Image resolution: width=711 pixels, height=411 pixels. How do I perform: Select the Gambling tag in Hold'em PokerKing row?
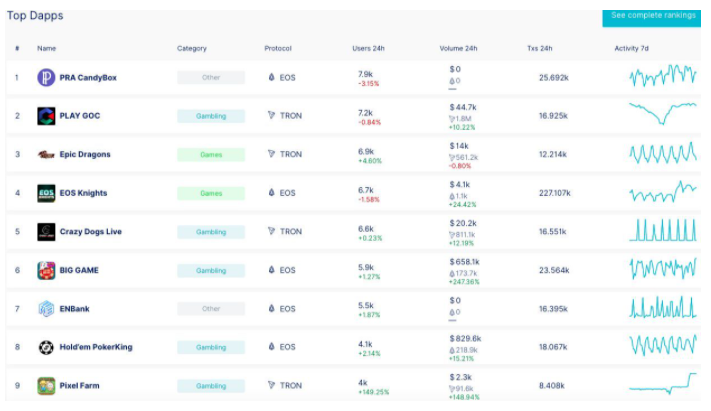tap(211, 347)
